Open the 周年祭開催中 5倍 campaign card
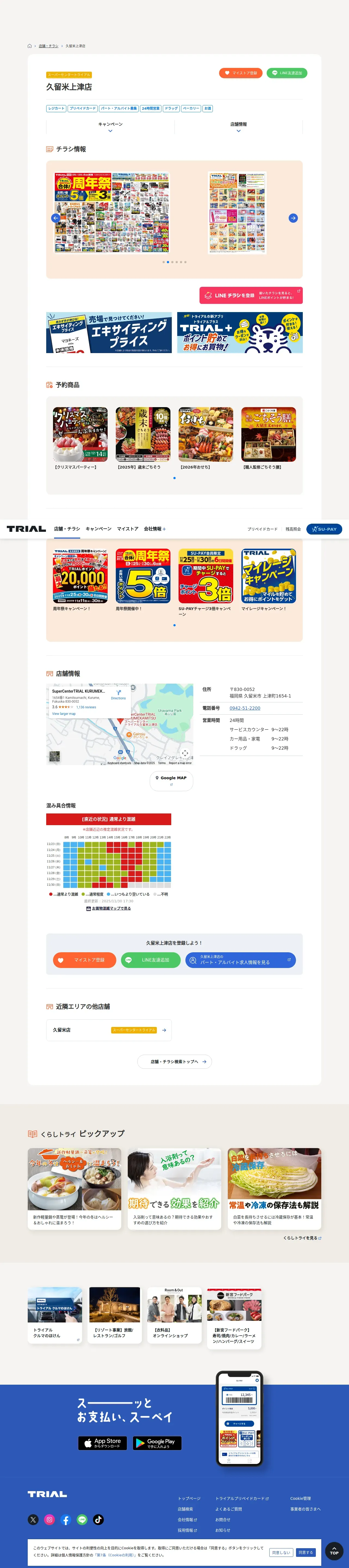This screenshot has width=349, height=1568. coord(143,580)
